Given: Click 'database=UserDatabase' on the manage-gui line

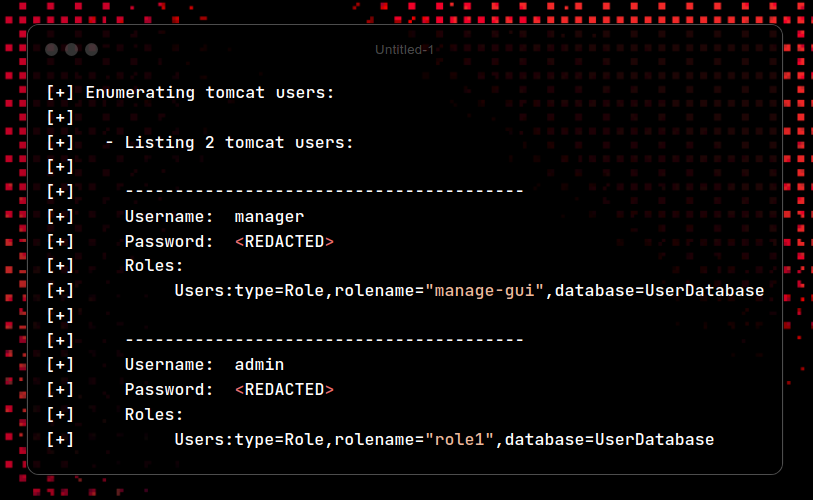Looking at the screenshot, I should click(660, 291).
